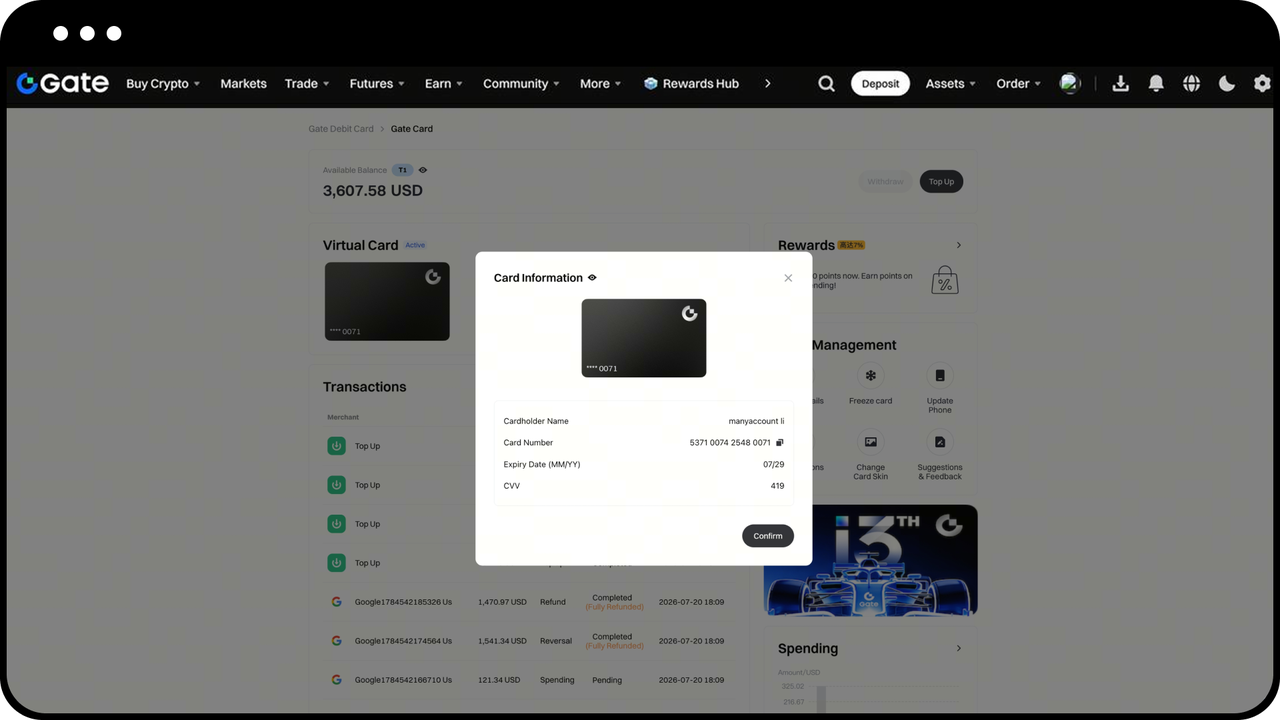This screenshot has width=1280, height=720.
Task: Open the Earn dropdown menu
Action: 444,84
